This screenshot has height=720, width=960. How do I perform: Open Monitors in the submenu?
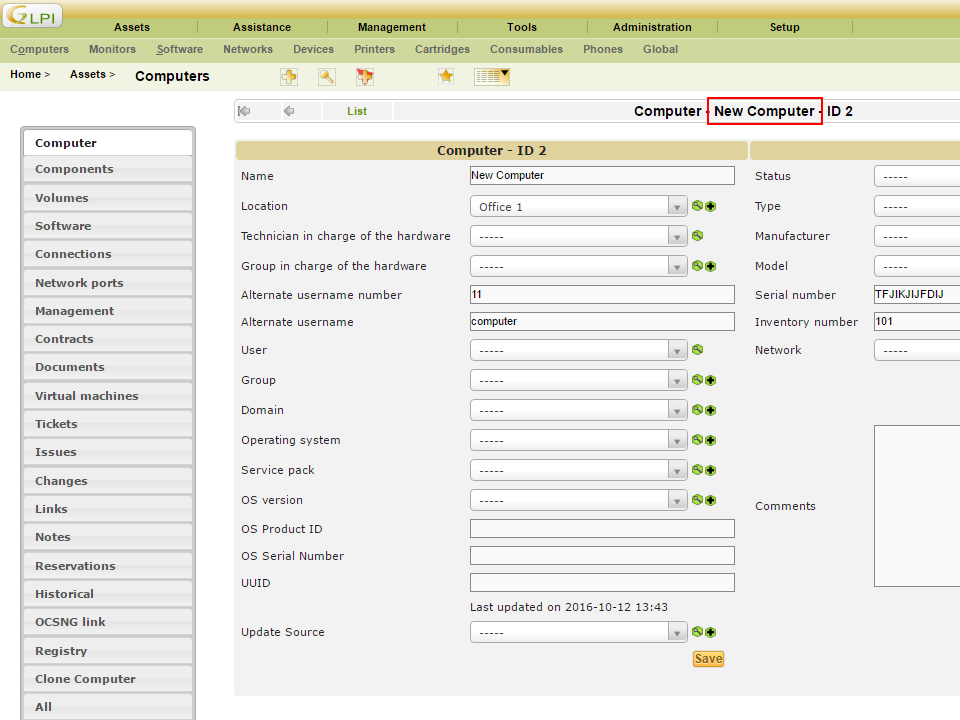112,49
